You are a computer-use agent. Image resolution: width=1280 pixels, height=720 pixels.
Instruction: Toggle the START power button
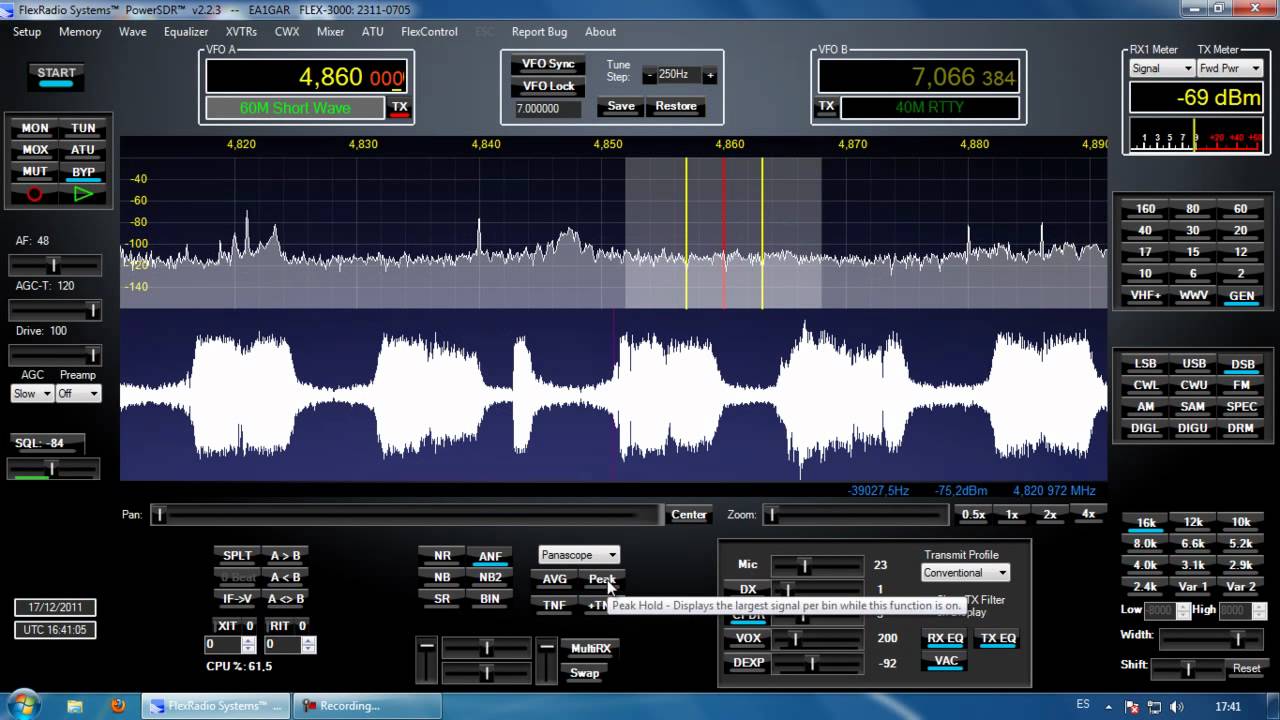(x=56, y=75)
